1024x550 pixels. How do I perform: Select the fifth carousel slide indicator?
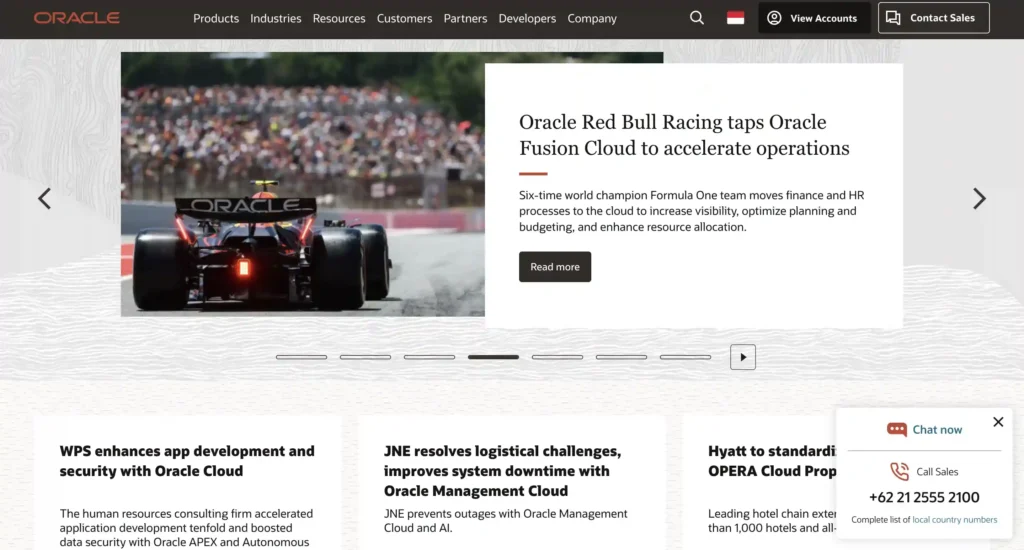[557, 357]
